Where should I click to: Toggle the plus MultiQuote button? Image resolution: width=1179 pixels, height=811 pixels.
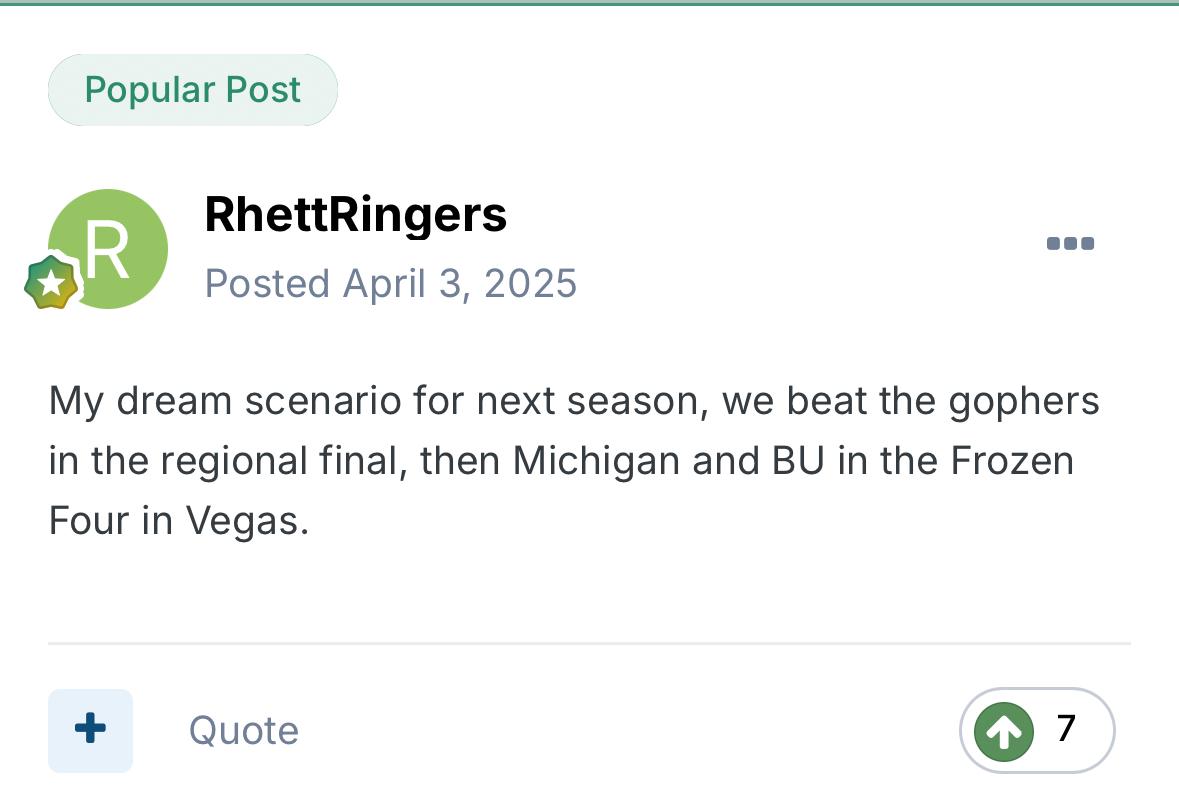point(90,730)
